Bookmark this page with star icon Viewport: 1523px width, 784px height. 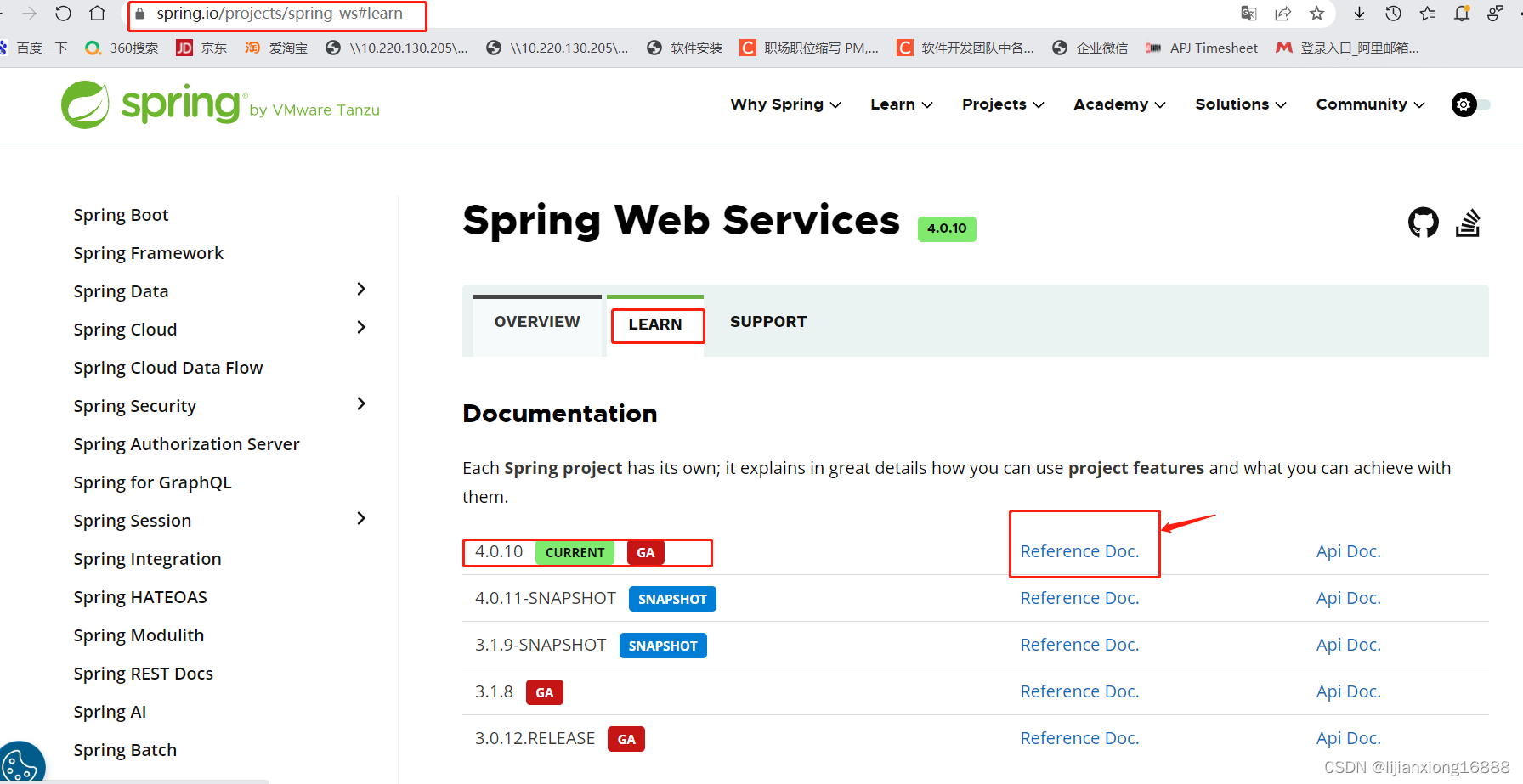pos(1316,14)
